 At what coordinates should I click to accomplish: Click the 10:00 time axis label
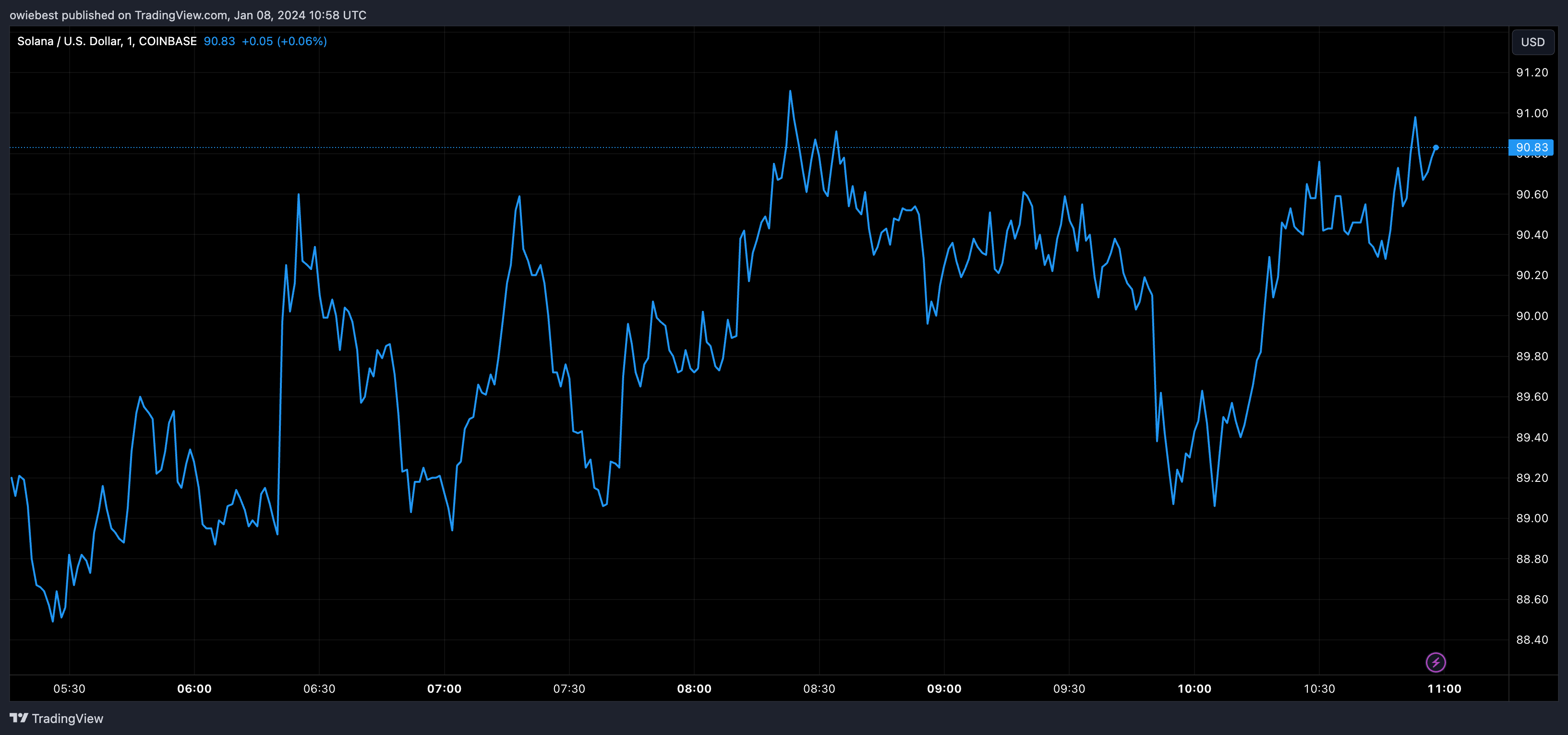click(x=1194, y=689)
